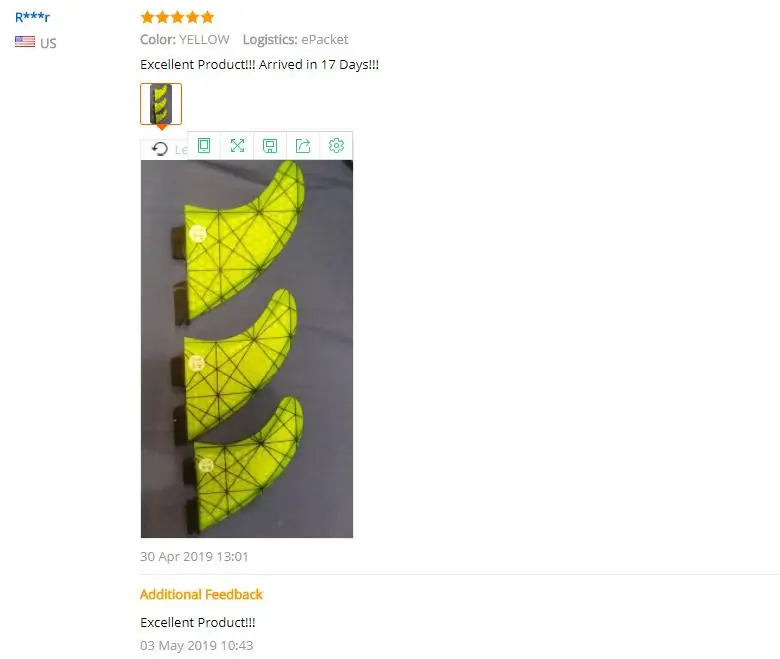The image size is (780, 659).
Task: Open tablet view icon in image toolbar
Action: (204, 146)
